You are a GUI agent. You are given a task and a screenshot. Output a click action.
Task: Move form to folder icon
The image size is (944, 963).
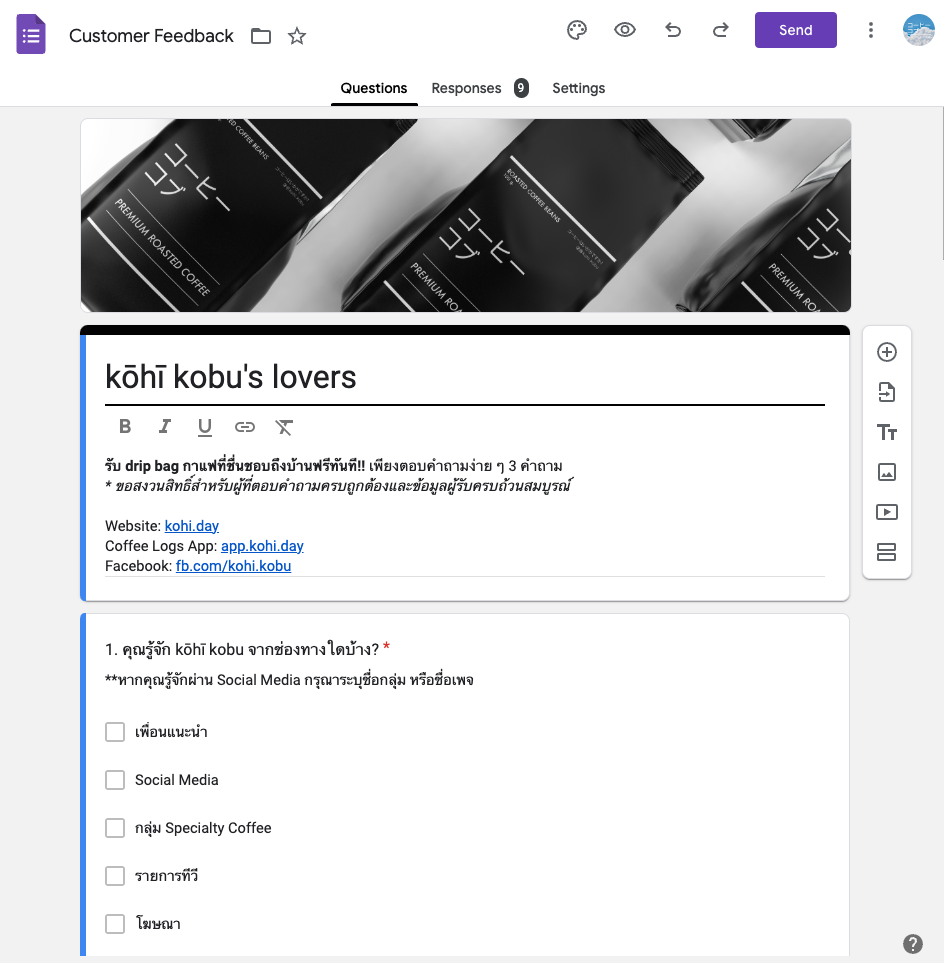point(261,36)
